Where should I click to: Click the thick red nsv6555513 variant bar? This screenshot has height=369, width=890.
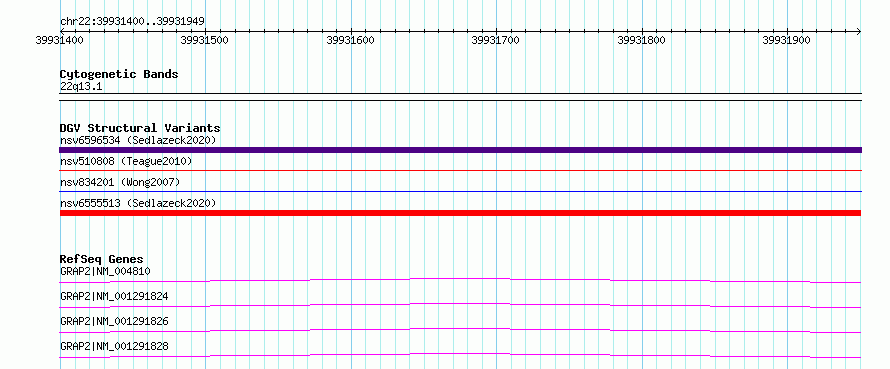[460, 213]
